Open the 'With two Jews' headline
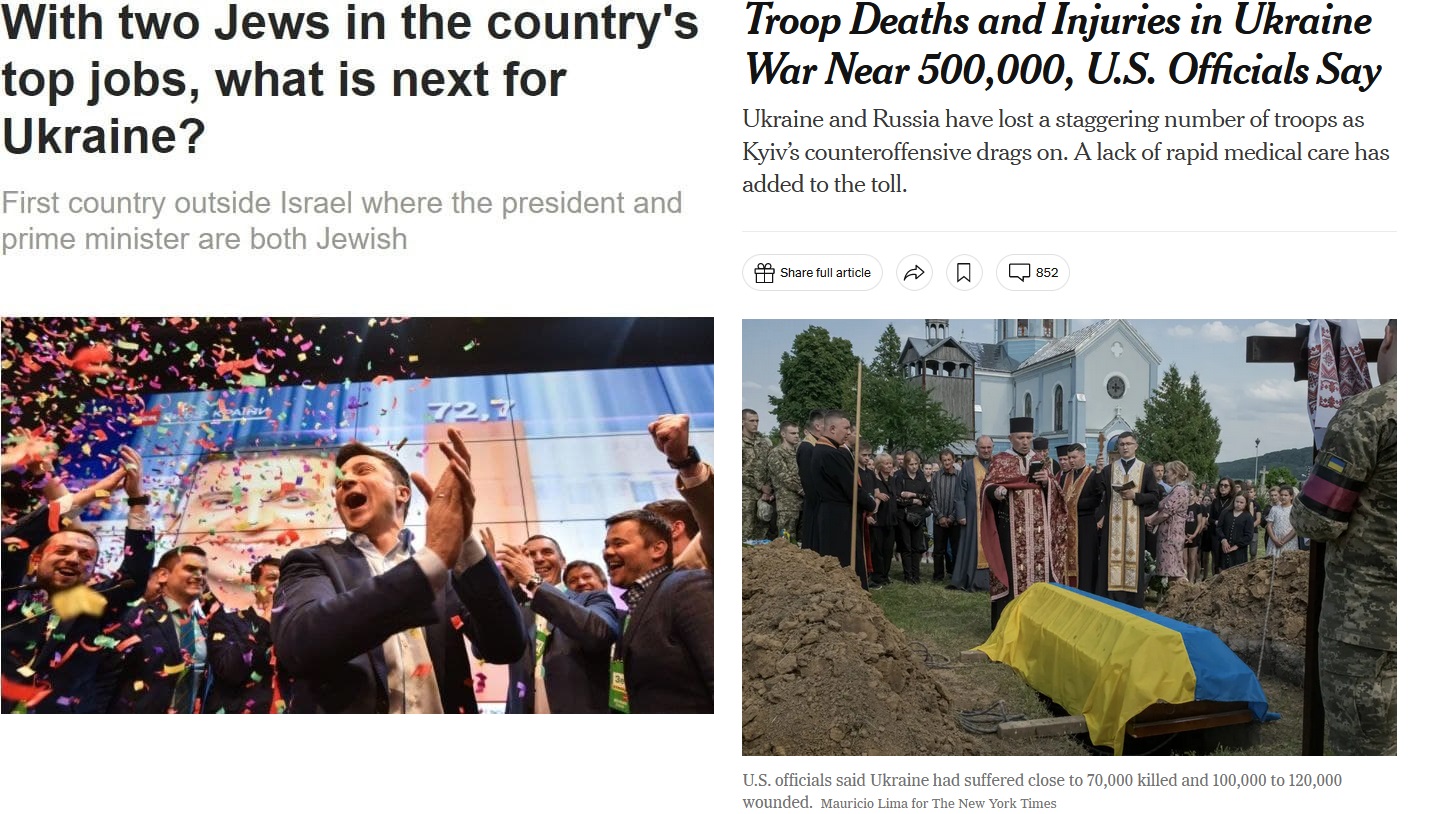The height and width of the screenshot is (814, 1440). pos(350,80)
